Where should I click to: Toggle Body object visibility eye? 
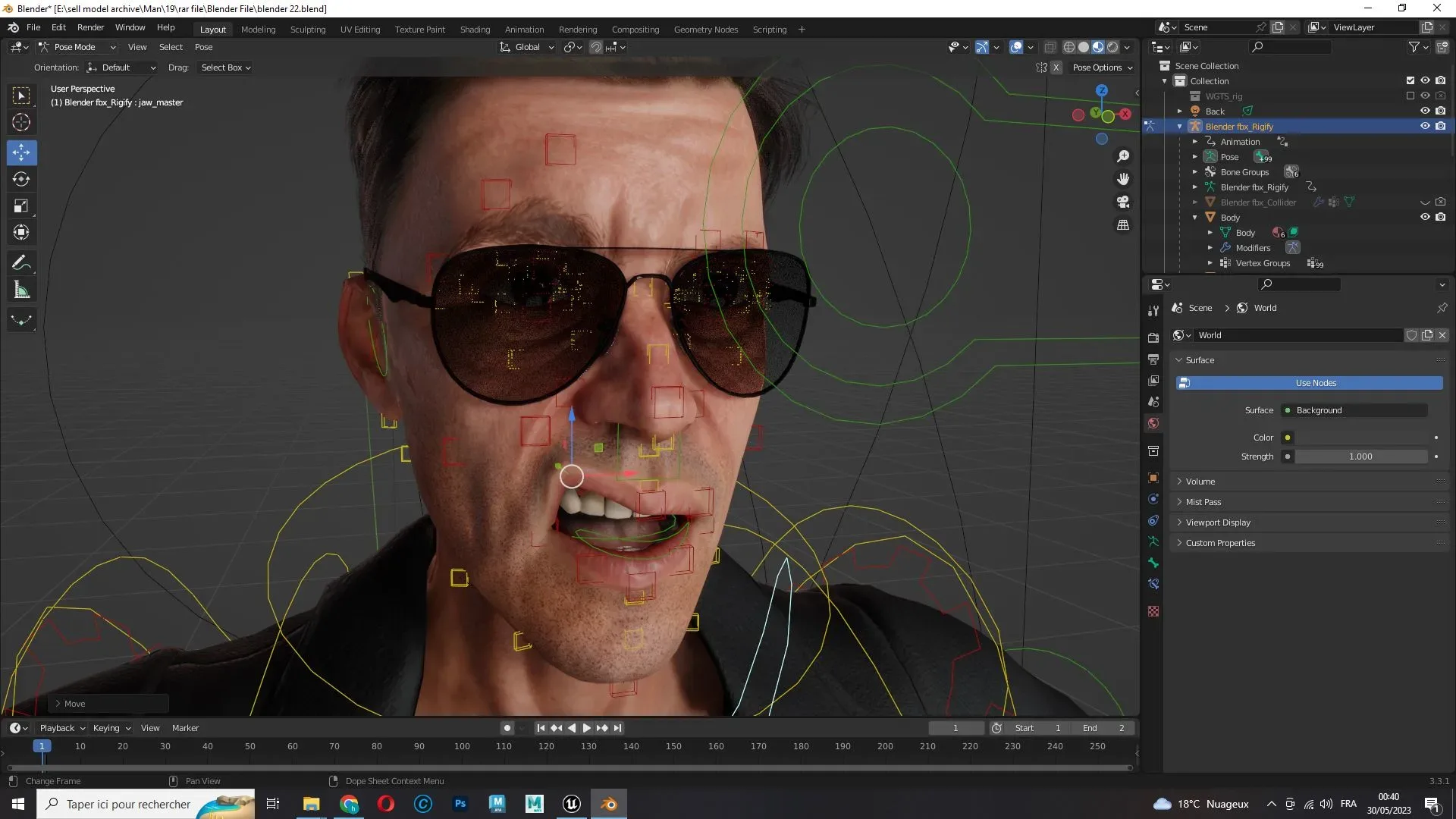click(x=1425, y=217)
